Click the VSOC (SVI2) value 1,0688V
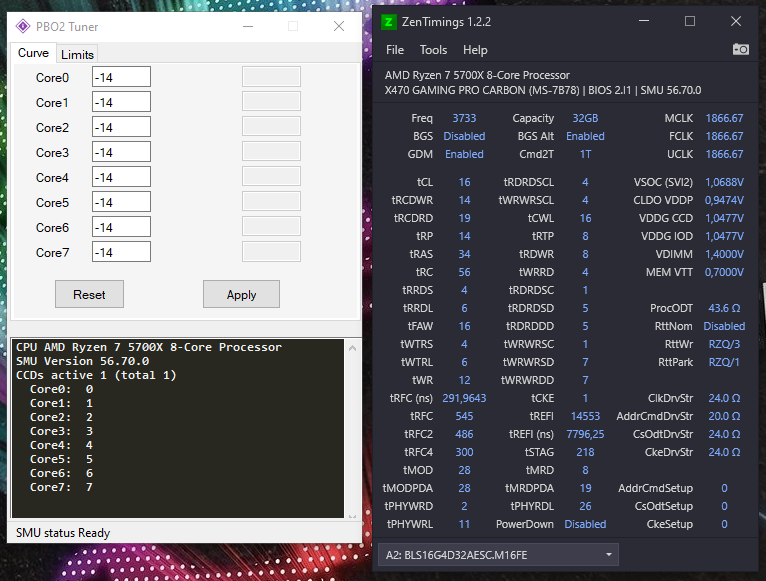The width and height of the screenshot is (766, 581). tap(724, 182)
